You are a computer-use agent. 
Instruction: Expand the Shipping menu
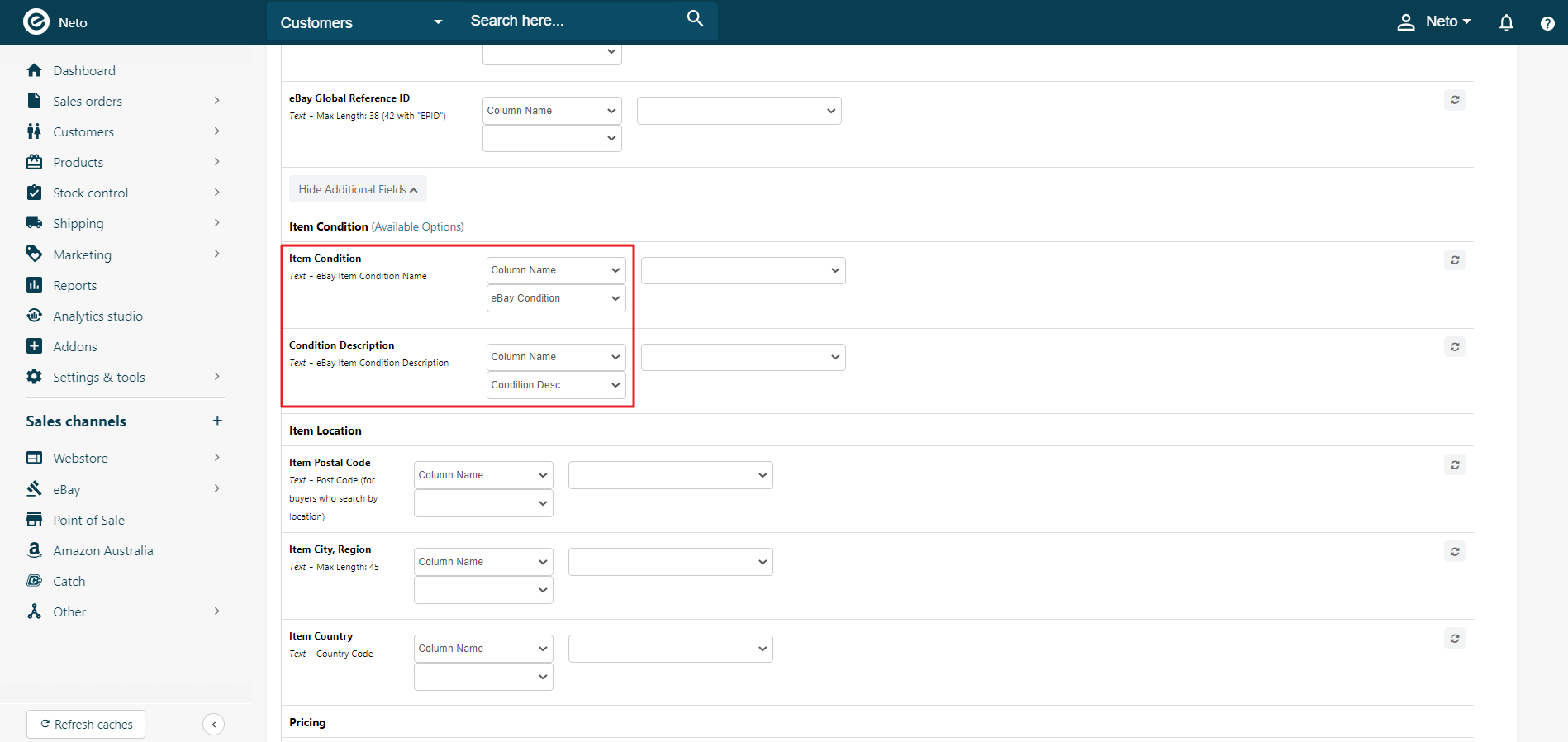click(x=217, y=223)
